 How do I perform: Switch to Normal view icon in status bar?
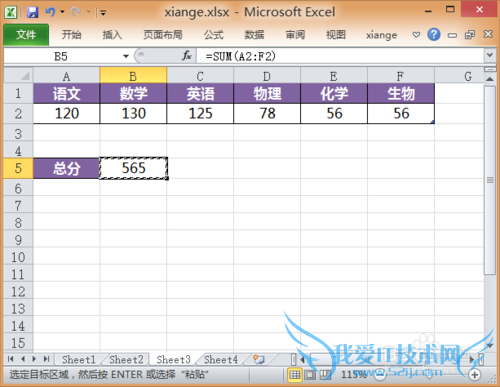tap(295, 375)
